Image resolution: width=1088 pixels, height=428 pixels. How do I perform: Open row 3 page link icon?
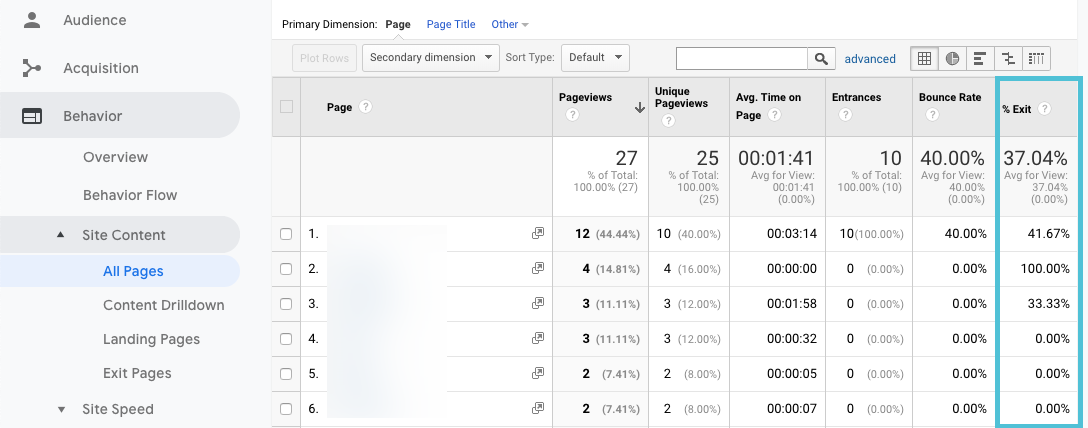(538, 304)
